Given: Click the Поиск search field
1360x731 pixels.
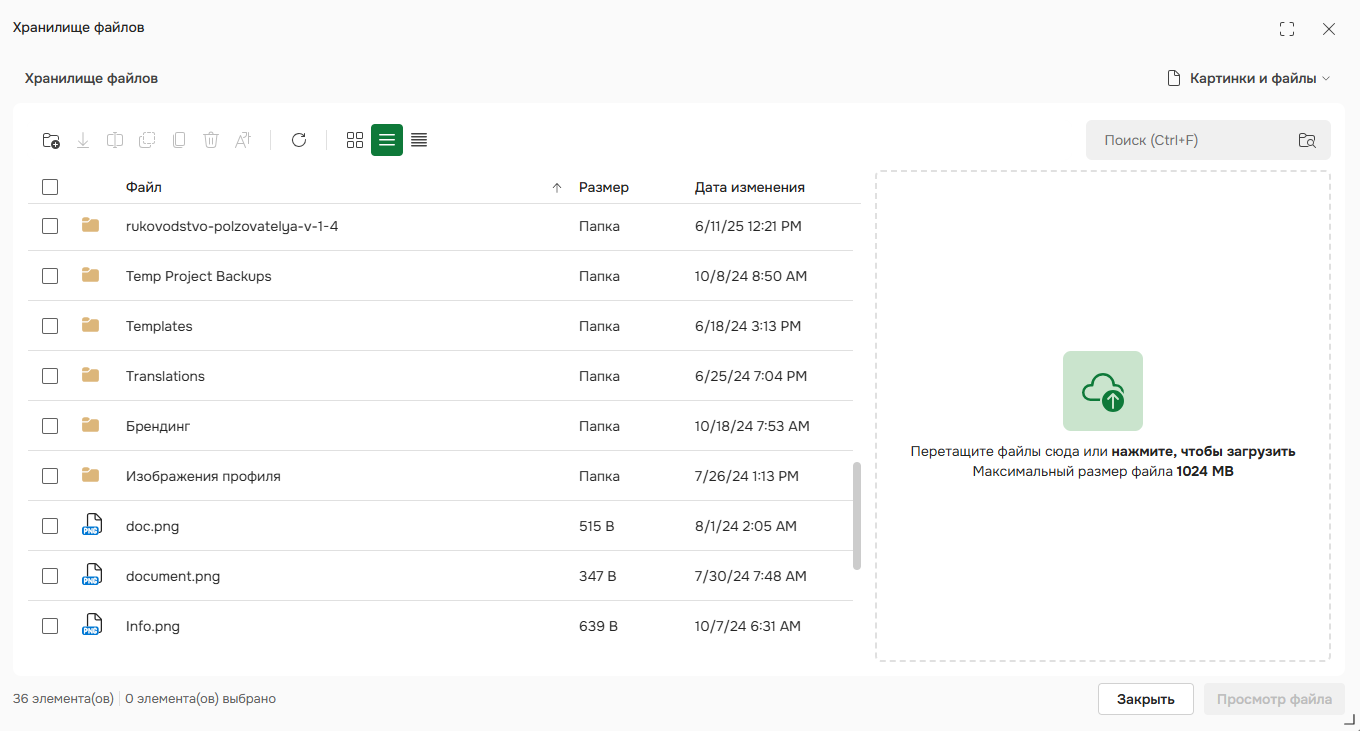Looking at the screenshot, I should pyautogui.click(x=1190, y=140).
